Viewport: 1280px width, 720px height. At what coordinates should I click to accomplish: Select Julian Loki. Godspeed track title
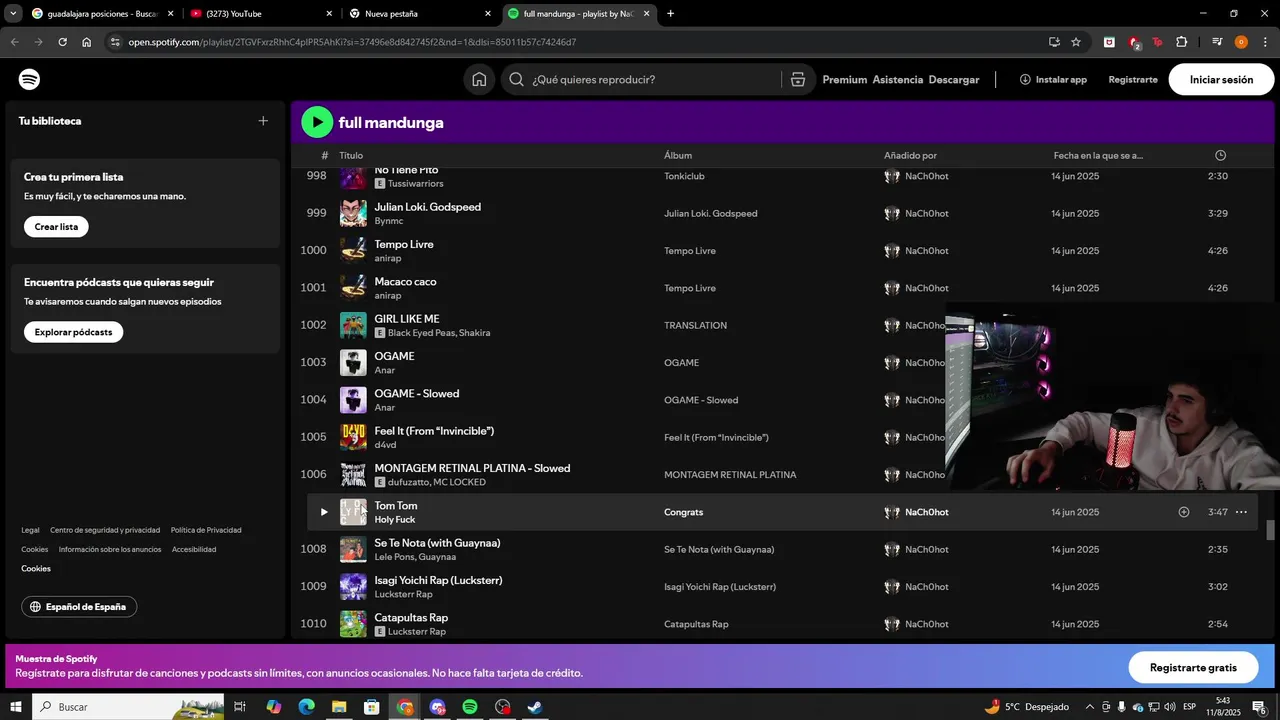pos(427,207)
